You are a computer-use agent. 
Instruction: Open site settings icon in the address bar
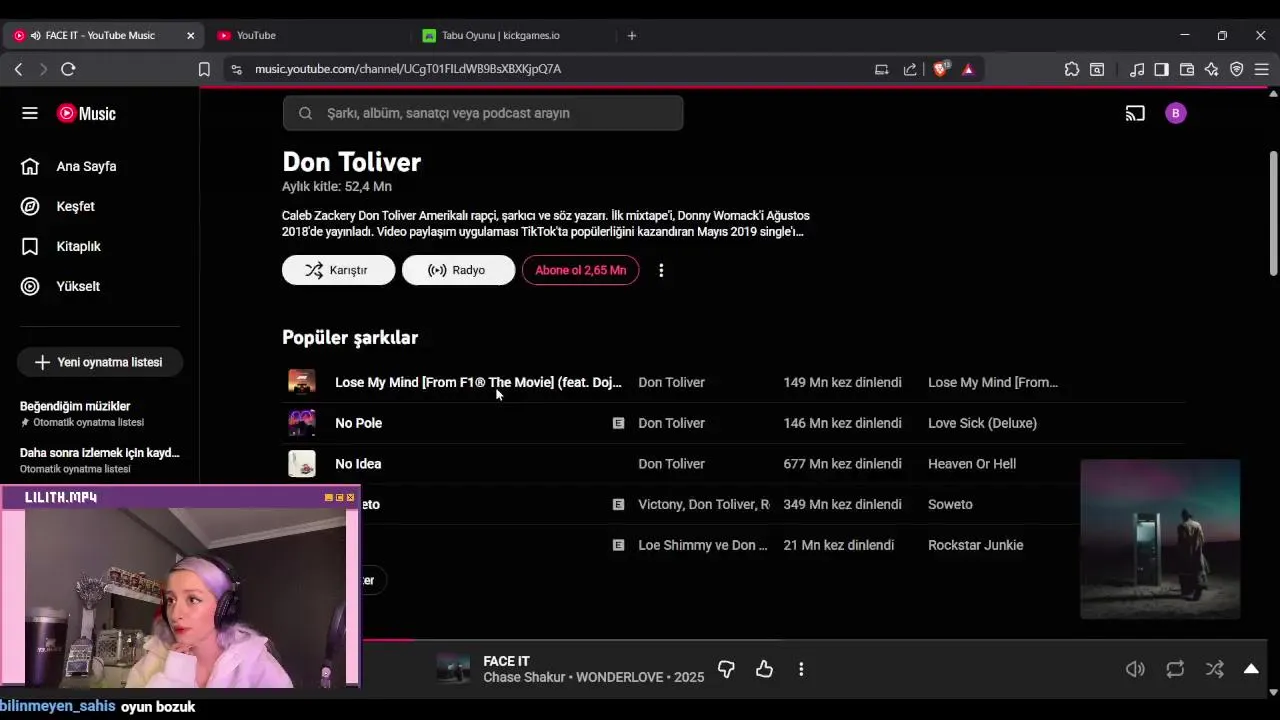click(x=236, y=69)
